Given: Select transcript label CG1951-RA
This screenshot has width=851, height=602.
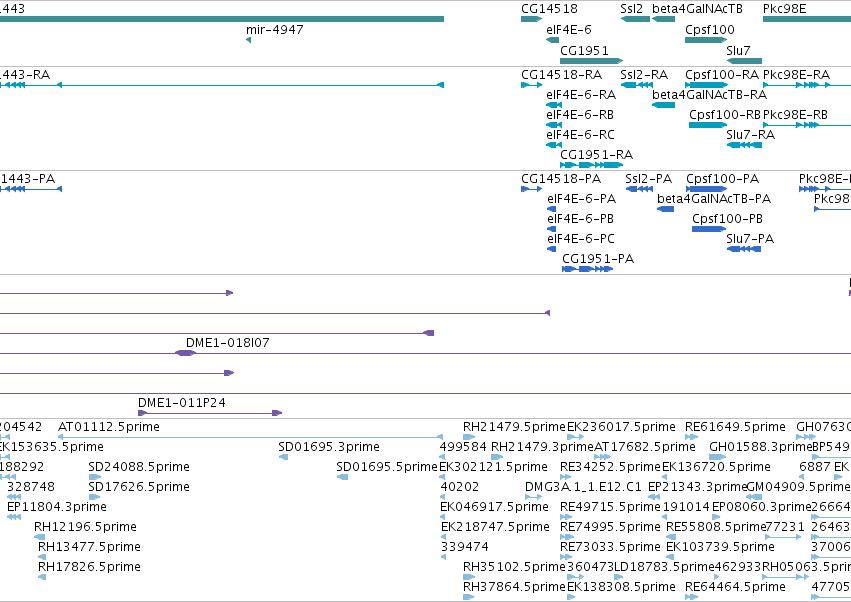Looking at the screenshot, I should pos(596,155).
